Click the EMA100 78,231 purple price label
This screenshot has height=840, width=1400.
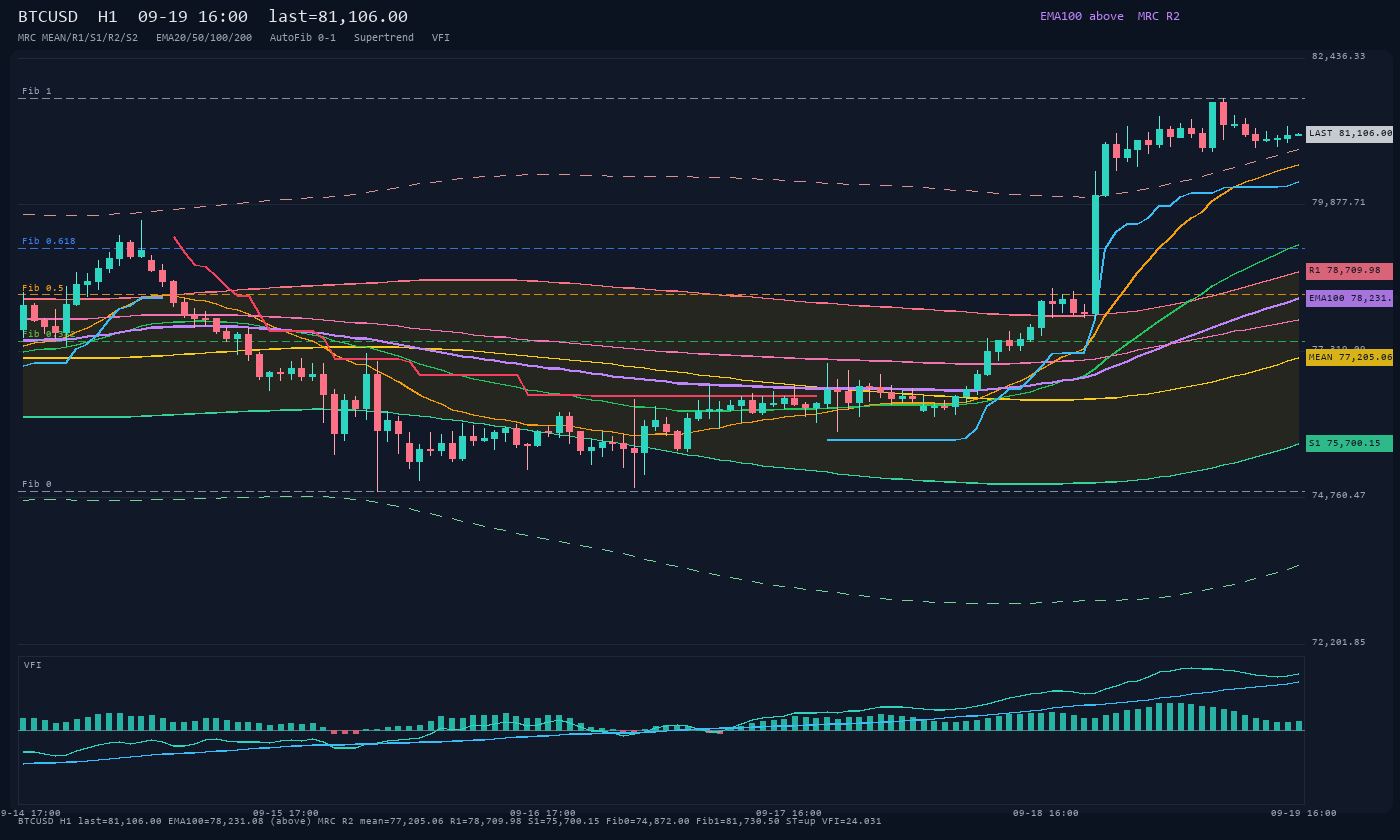click(1349, 298)
